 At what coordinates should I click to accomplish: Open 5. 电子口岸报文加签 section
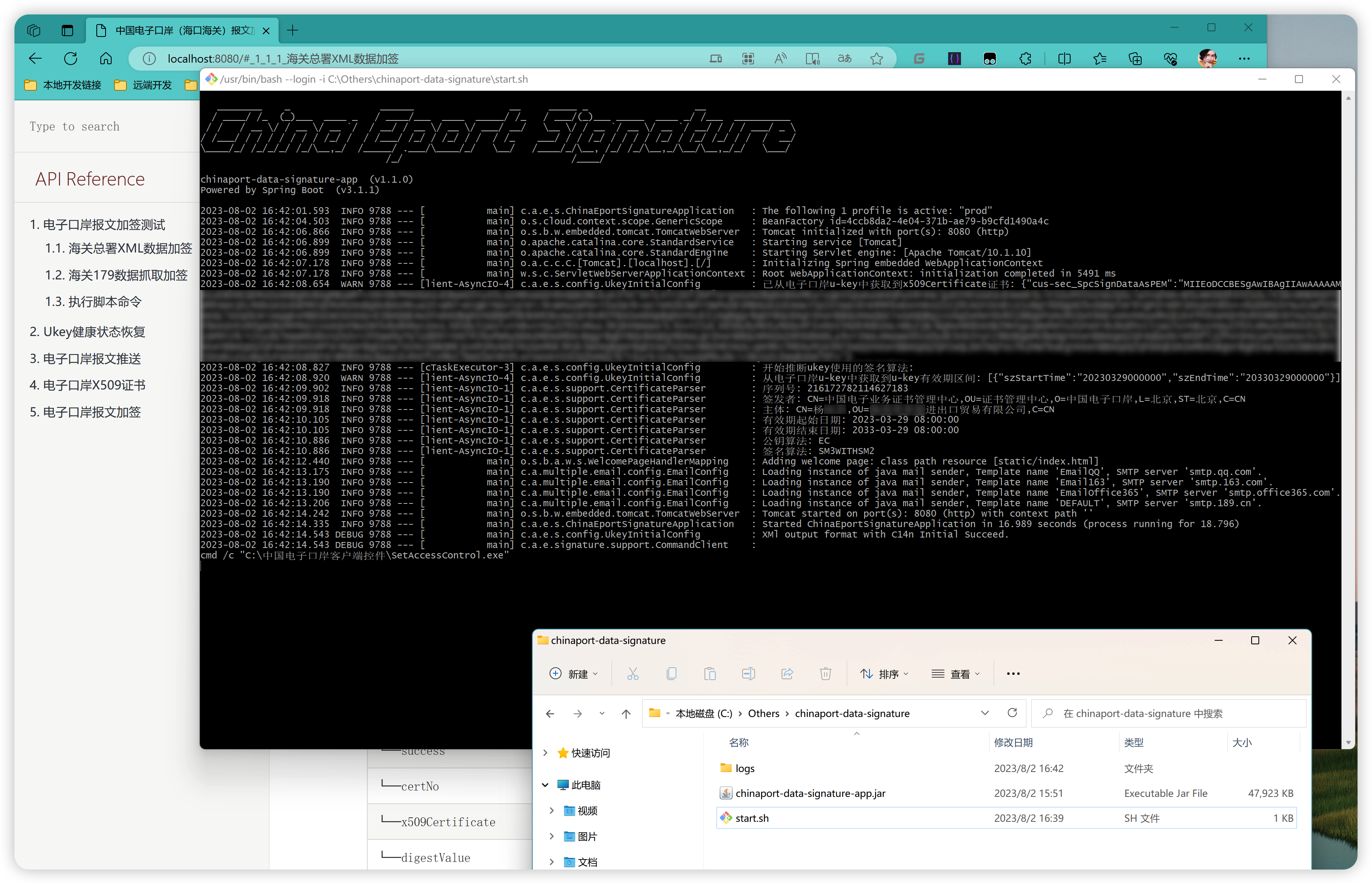pyautogui.click(x=85, y=412)
